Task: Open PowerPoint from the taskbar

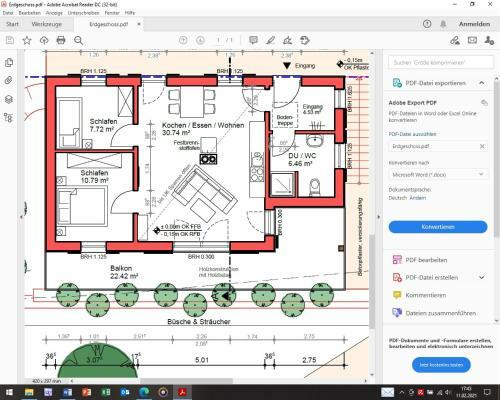Action: [x=87, y=392]
